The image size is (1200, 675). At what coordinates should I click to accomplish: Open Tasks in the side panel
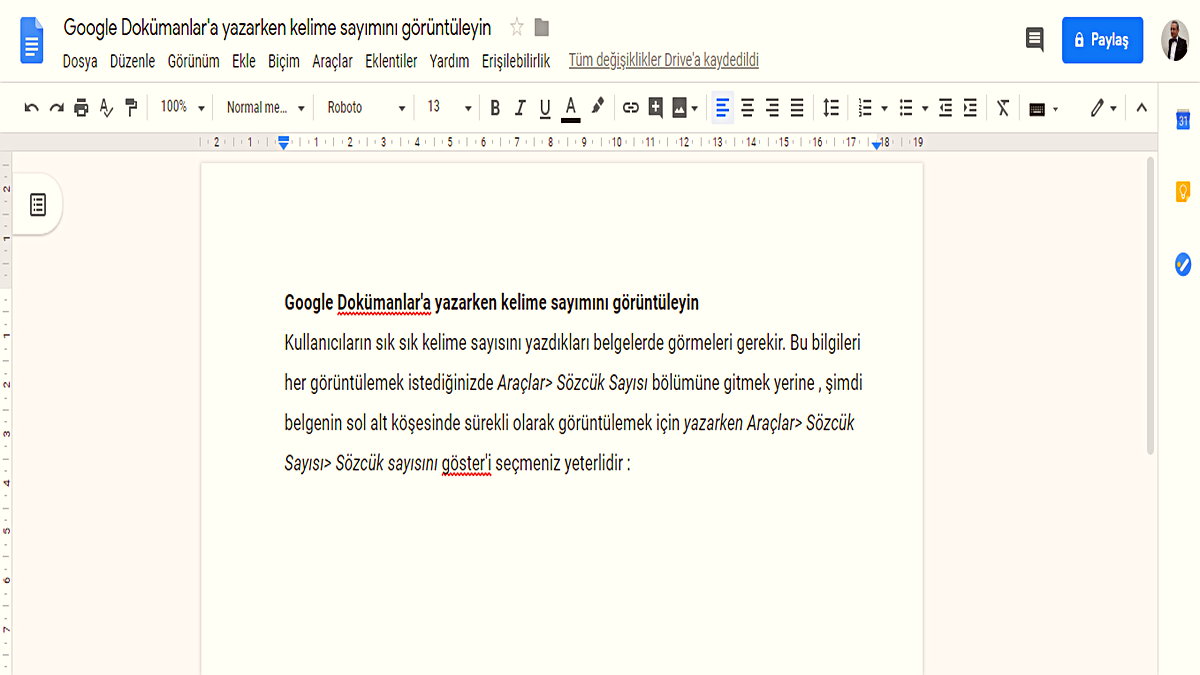[1181, 264]
